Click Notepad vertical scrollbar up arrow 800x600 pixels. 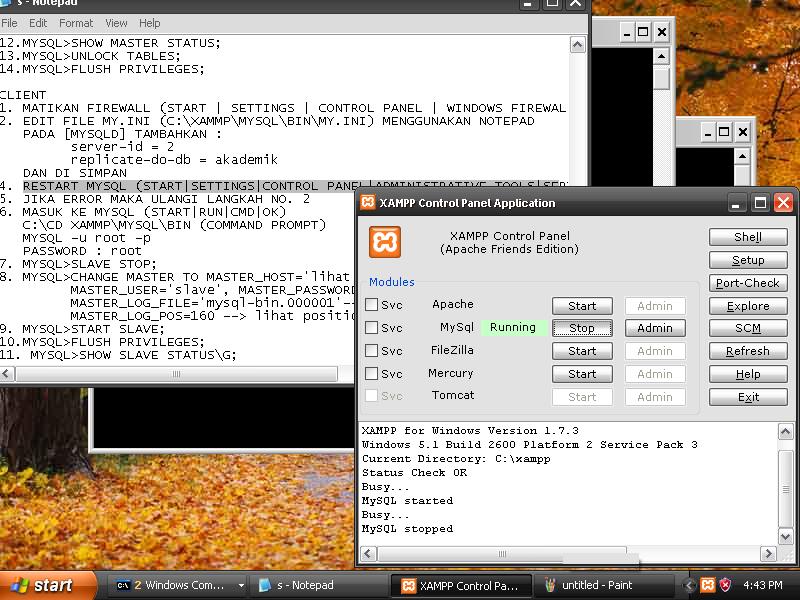577,45
